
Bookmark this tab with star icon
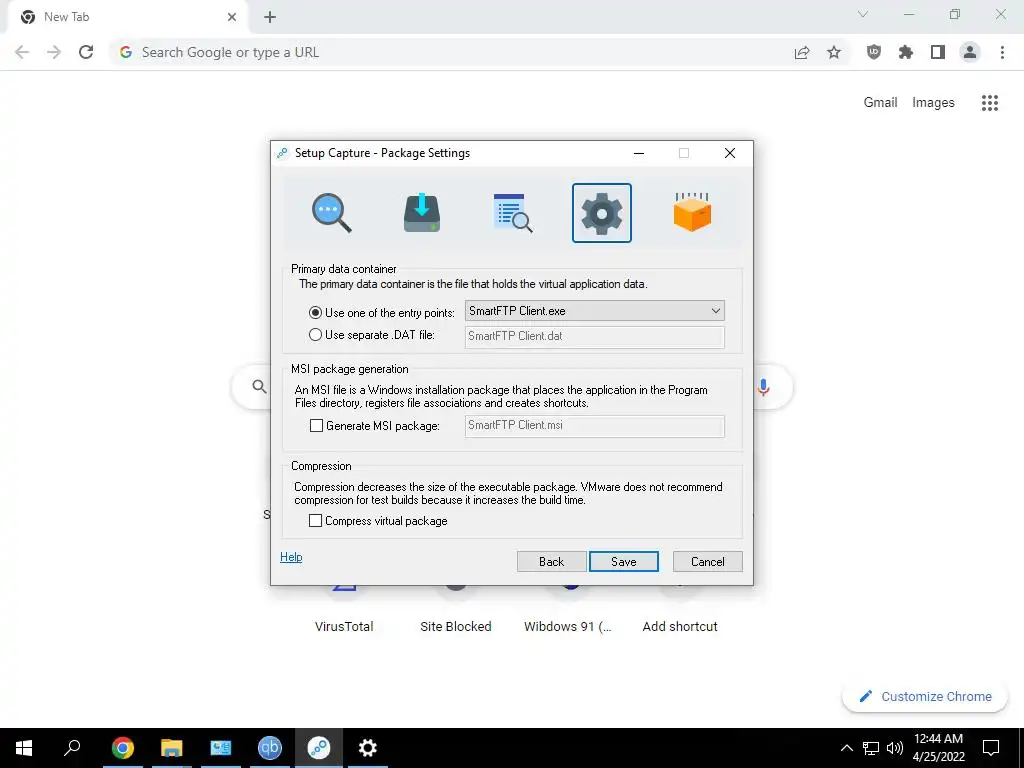(834, 52)
